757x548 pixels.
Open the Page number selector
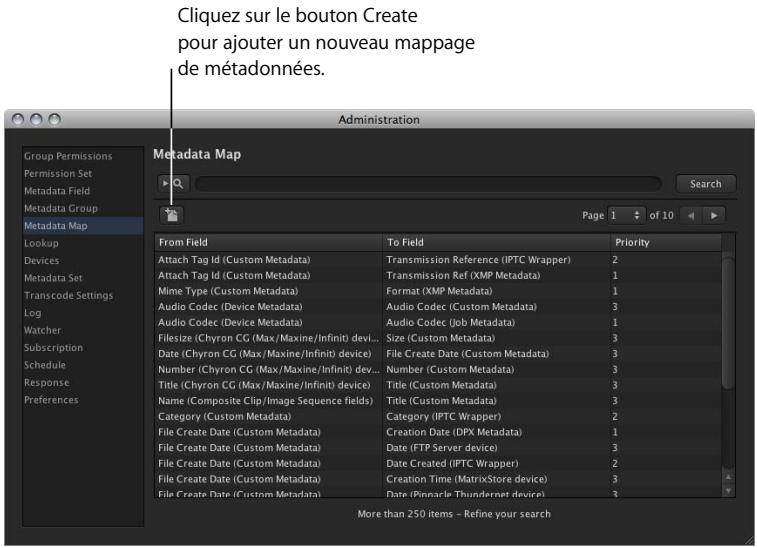click(x=626, y=215)
